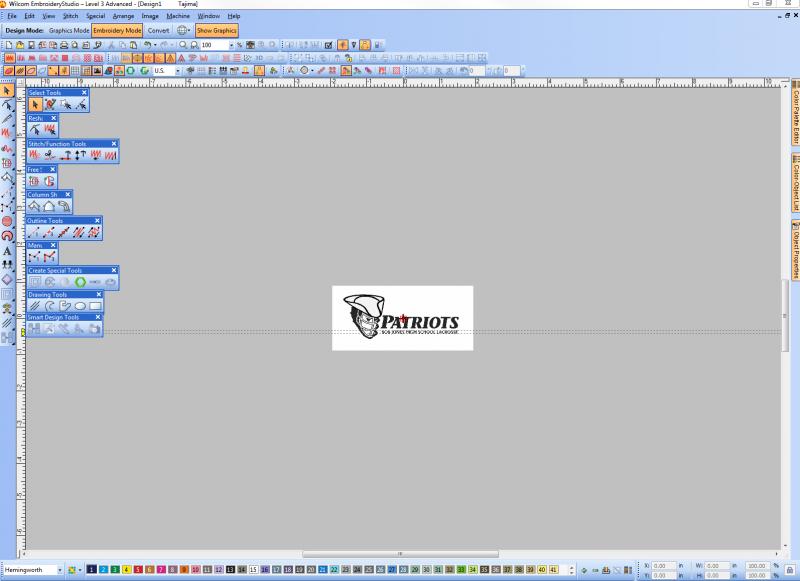800x581 pixels.
Task: Select red thread color swatch 5
Action: (138, 569)
